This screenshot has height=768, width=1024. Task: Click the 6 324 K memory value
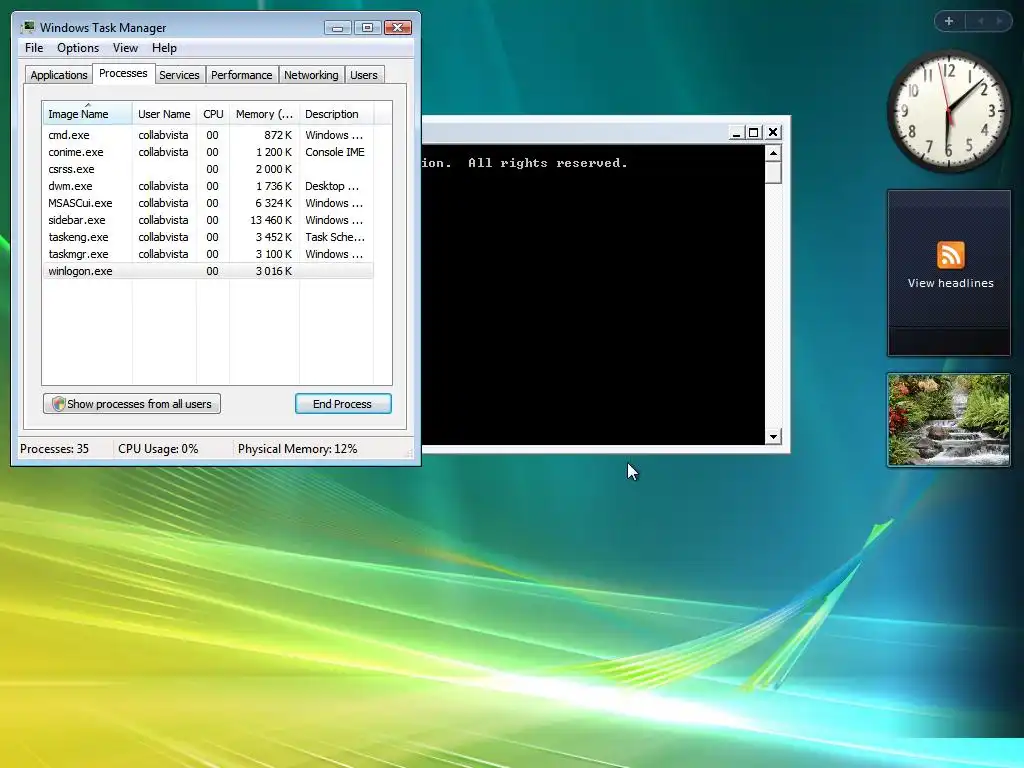[x=274, y=203]
